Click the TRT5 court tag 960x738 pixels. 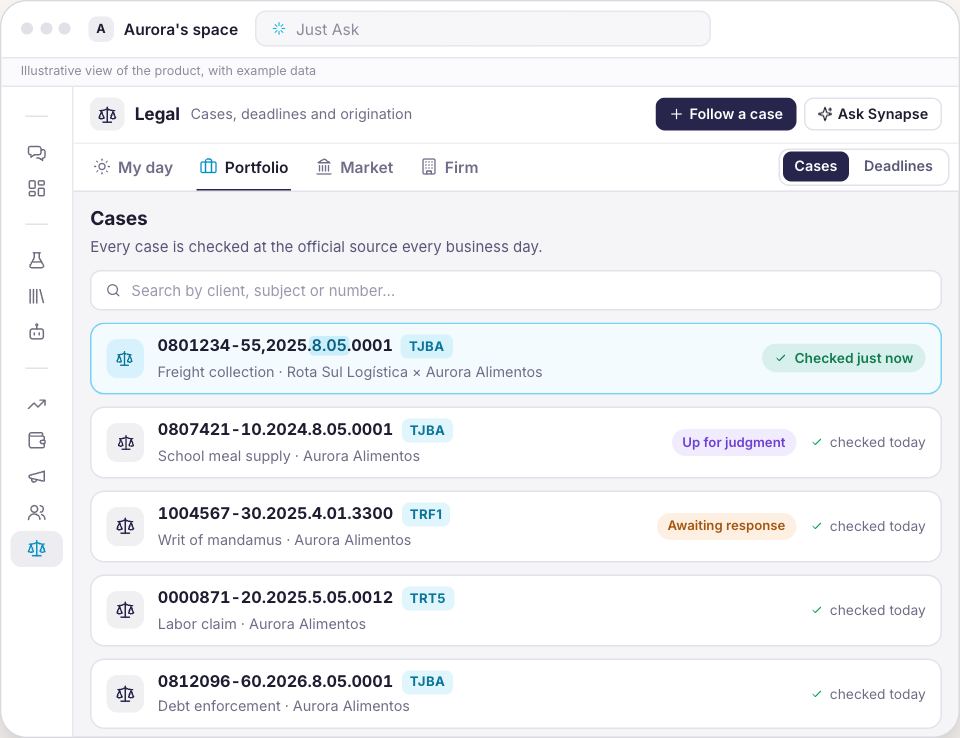427,598
